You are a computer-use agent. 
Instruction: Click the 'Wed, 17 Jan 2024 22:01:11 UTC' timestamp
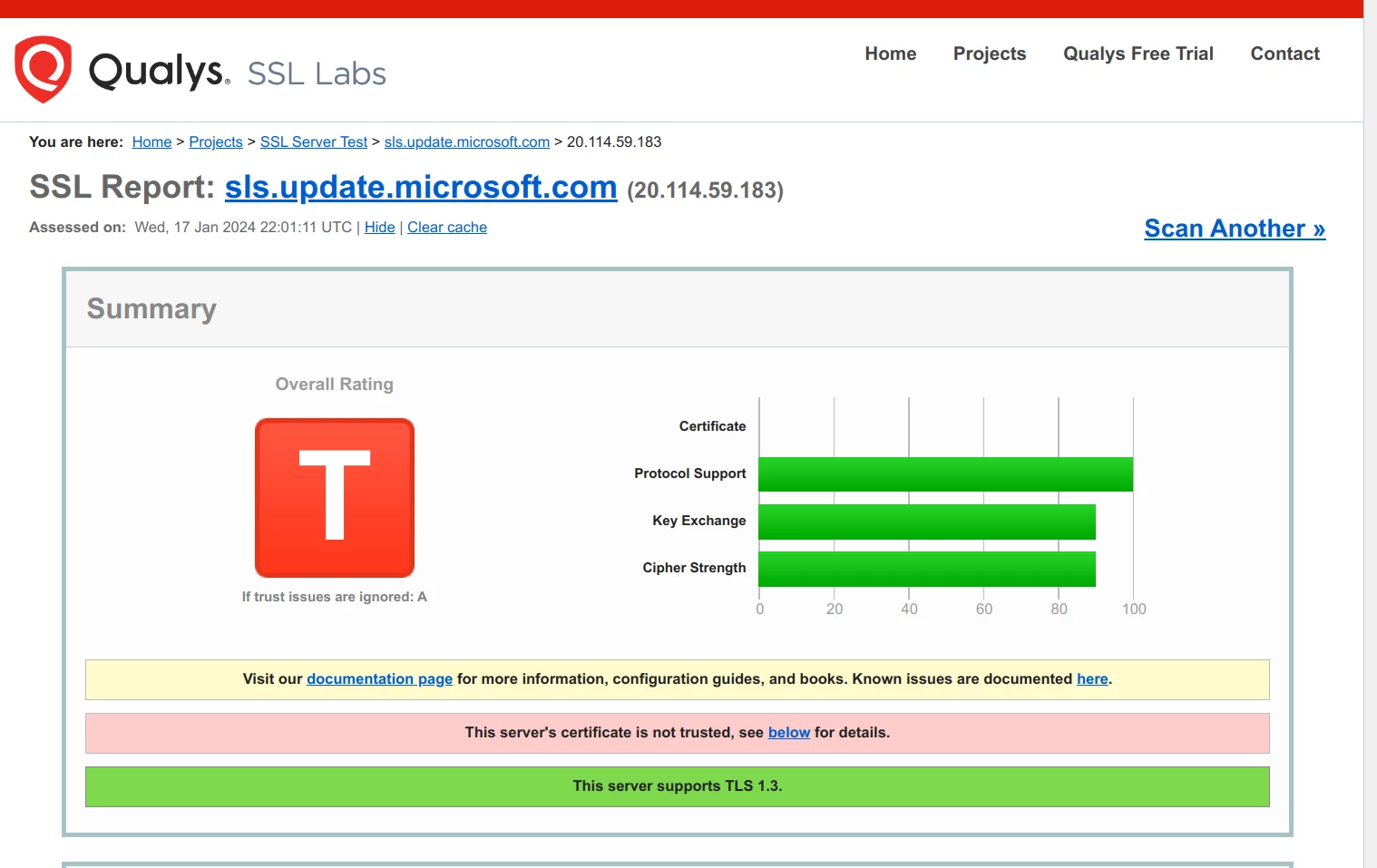click(243, 228)
